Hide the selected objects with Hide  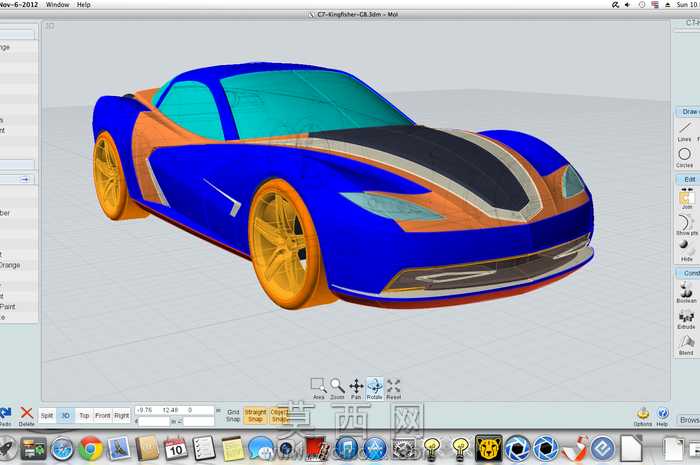pos(687,250)
